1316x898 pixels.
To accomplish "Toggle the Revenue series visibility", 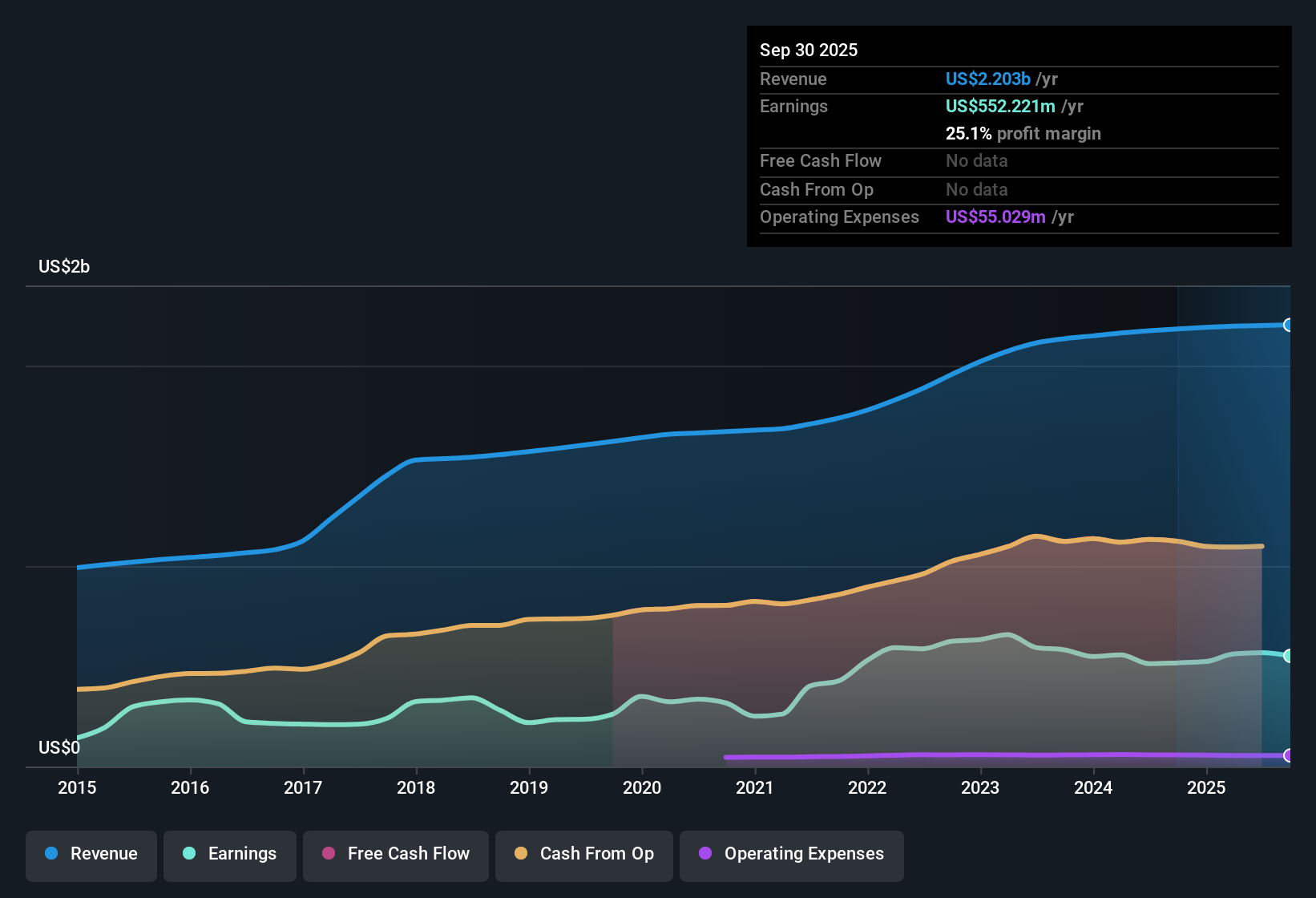I will click(91, 854).
